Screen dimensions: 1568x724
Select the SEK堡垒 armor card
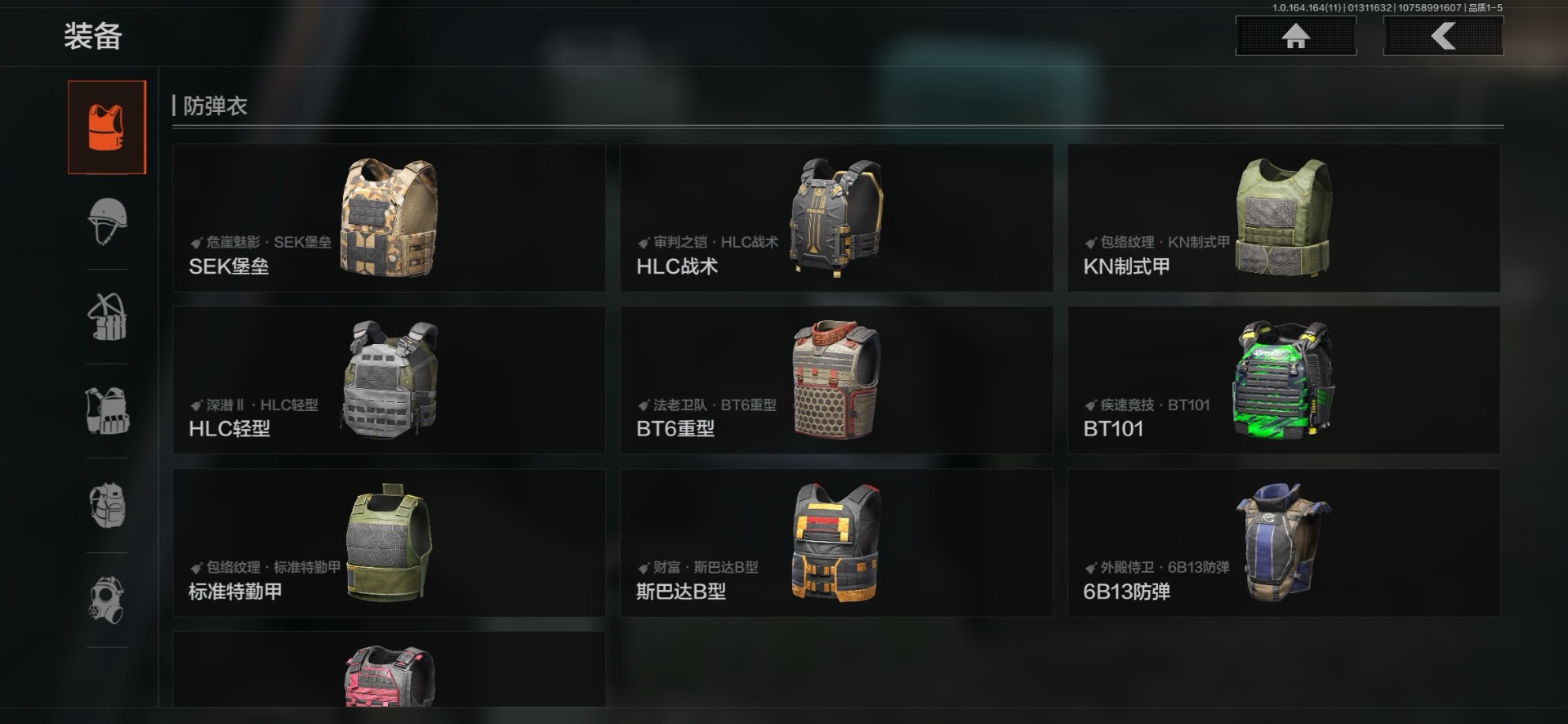pyautogui.click(x=389, y=218)
